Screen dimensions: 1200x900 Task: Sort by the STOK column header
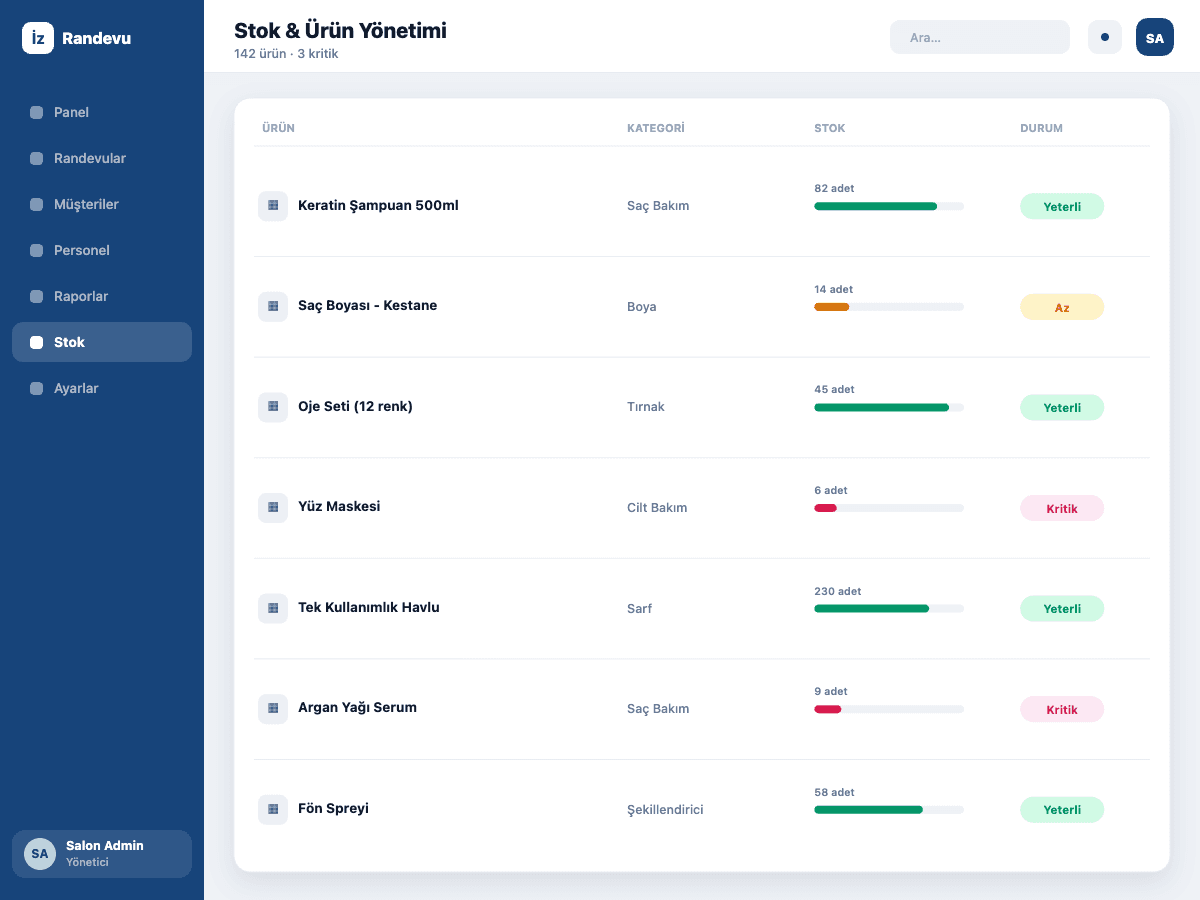pos(830,128)
